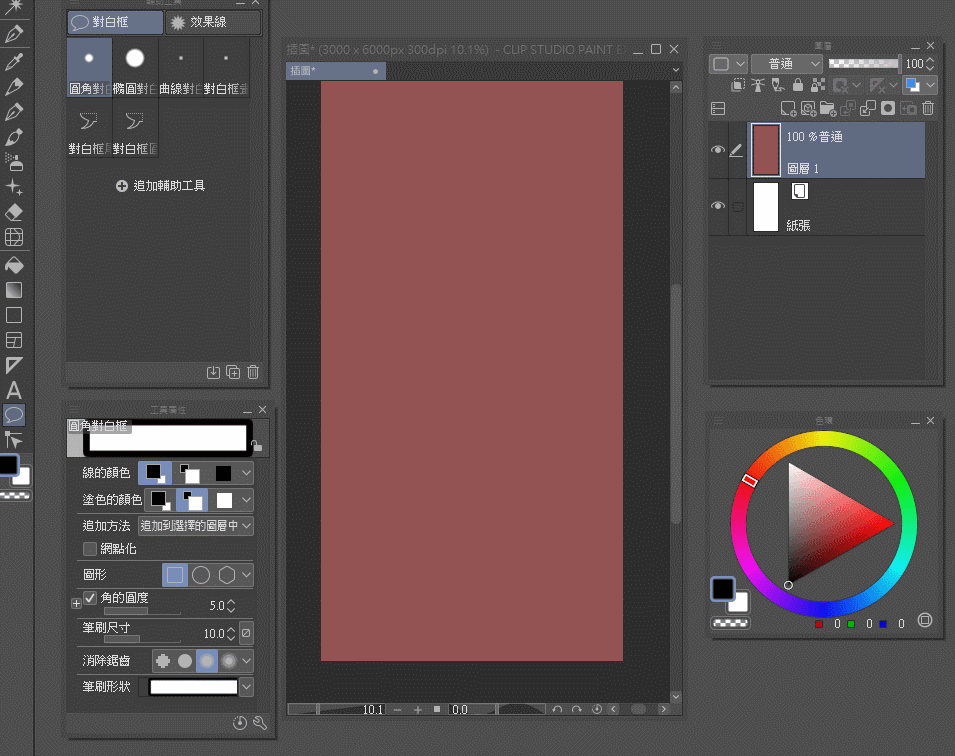Enable the 網點化 checkbox
Screen dimensions: 955x756
coord(90,549)
